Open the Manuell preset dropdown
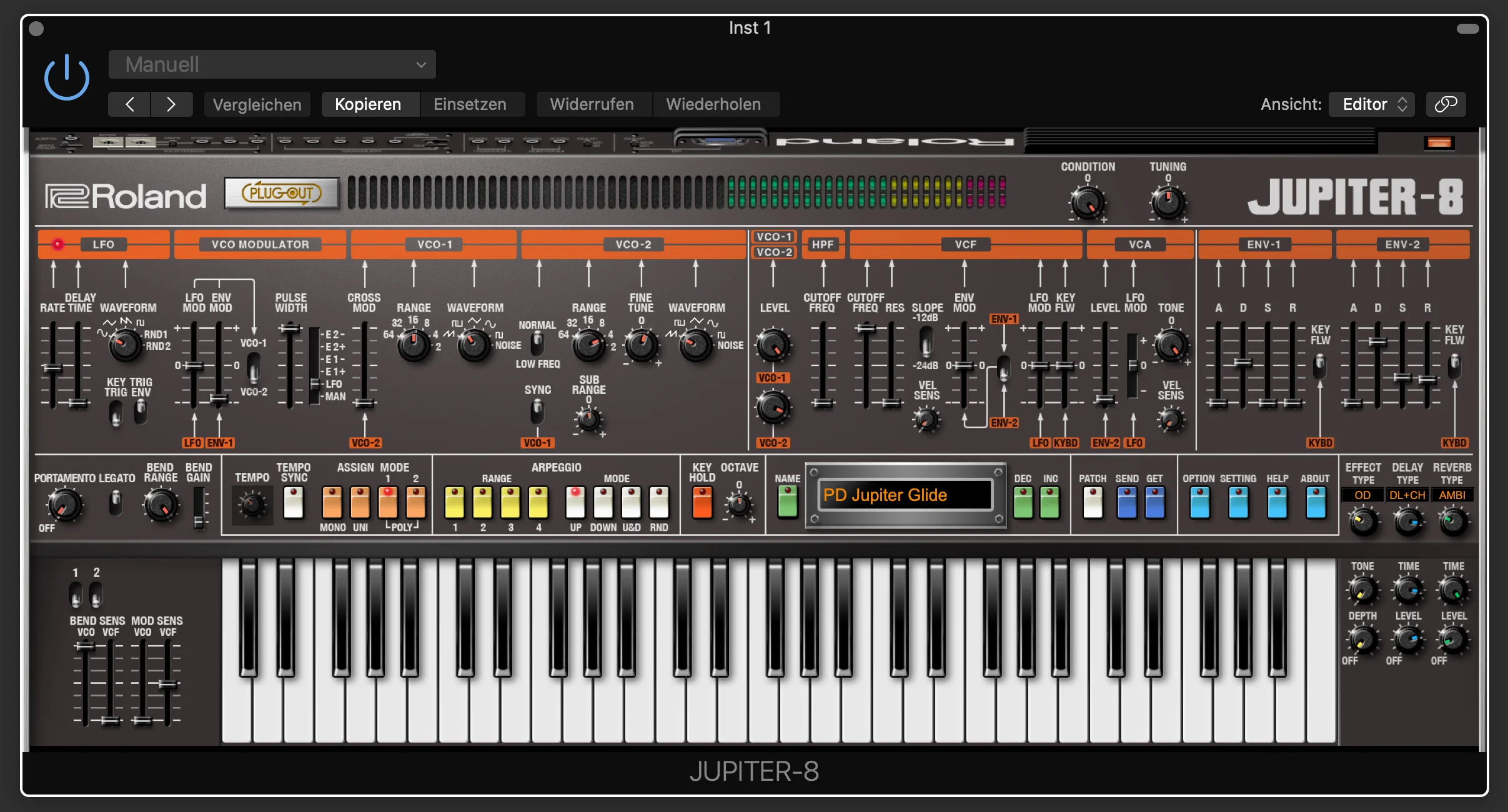Viewport: 1508px width, 812px height. point(272,64)
